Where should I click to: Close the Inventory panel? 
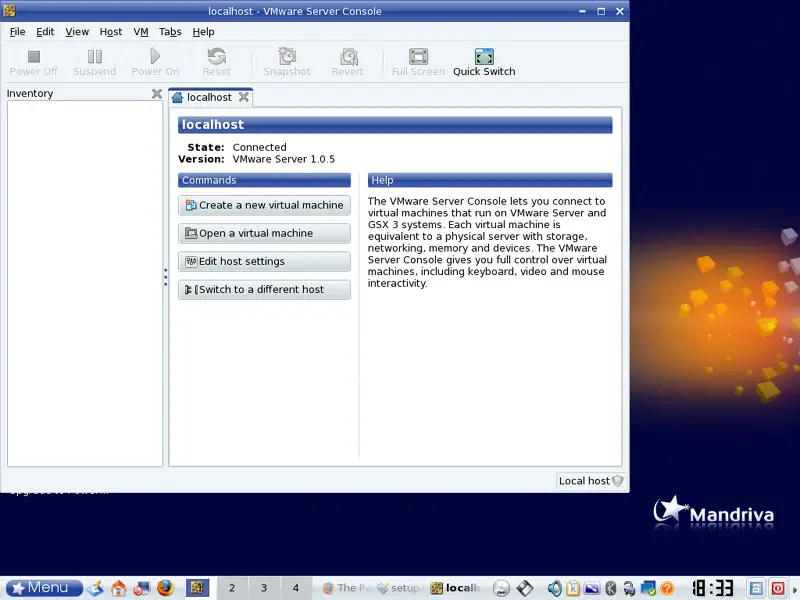click(157, 94)
